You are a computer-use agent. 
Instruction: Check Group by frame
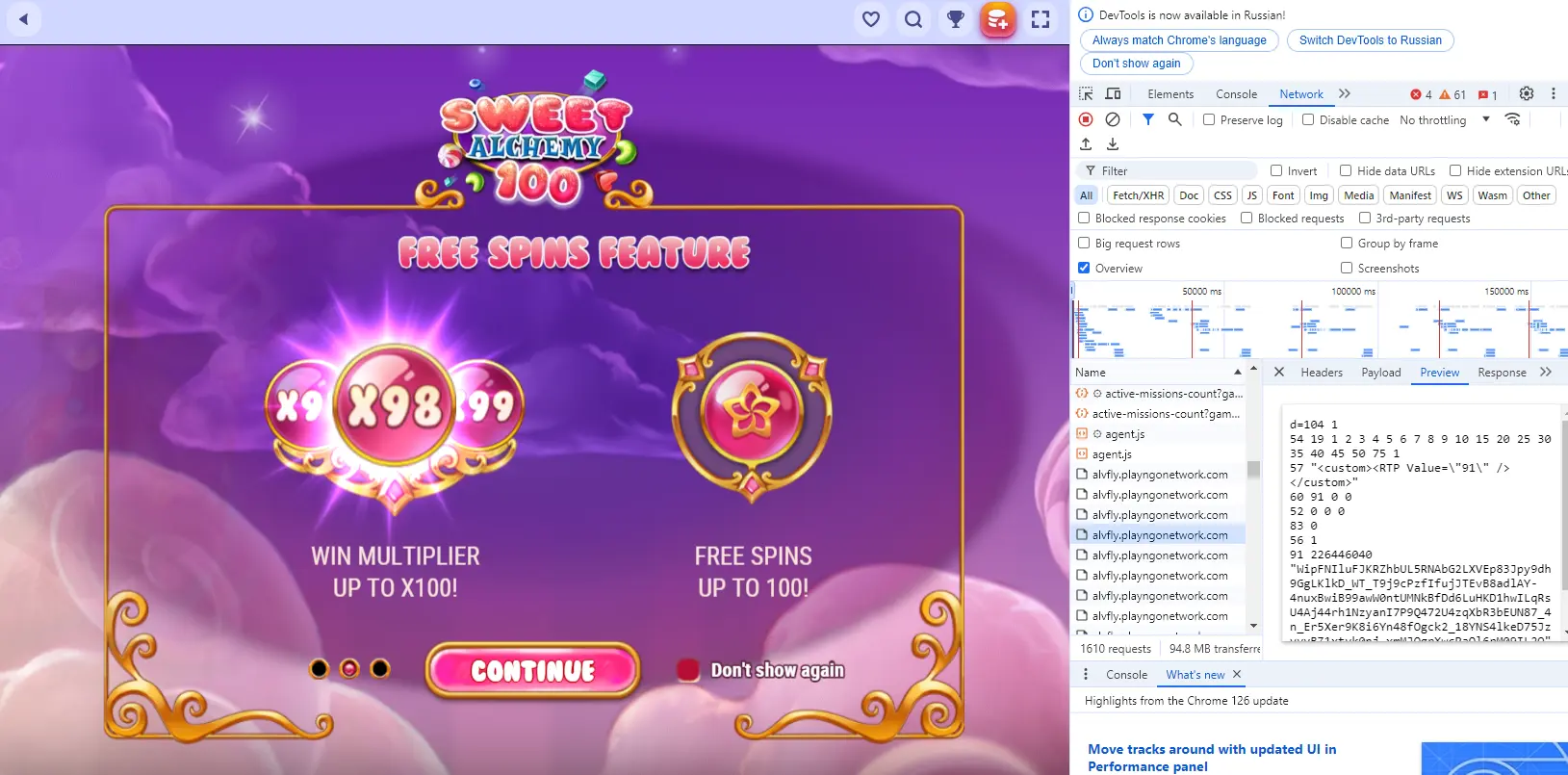tap(1347, 243)
